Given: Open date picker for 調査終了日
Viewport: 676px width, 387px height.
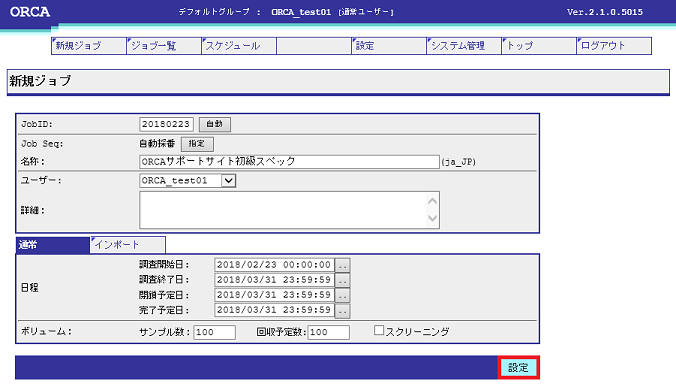Looking at the screenshot, I should click(x=343, y=280).
